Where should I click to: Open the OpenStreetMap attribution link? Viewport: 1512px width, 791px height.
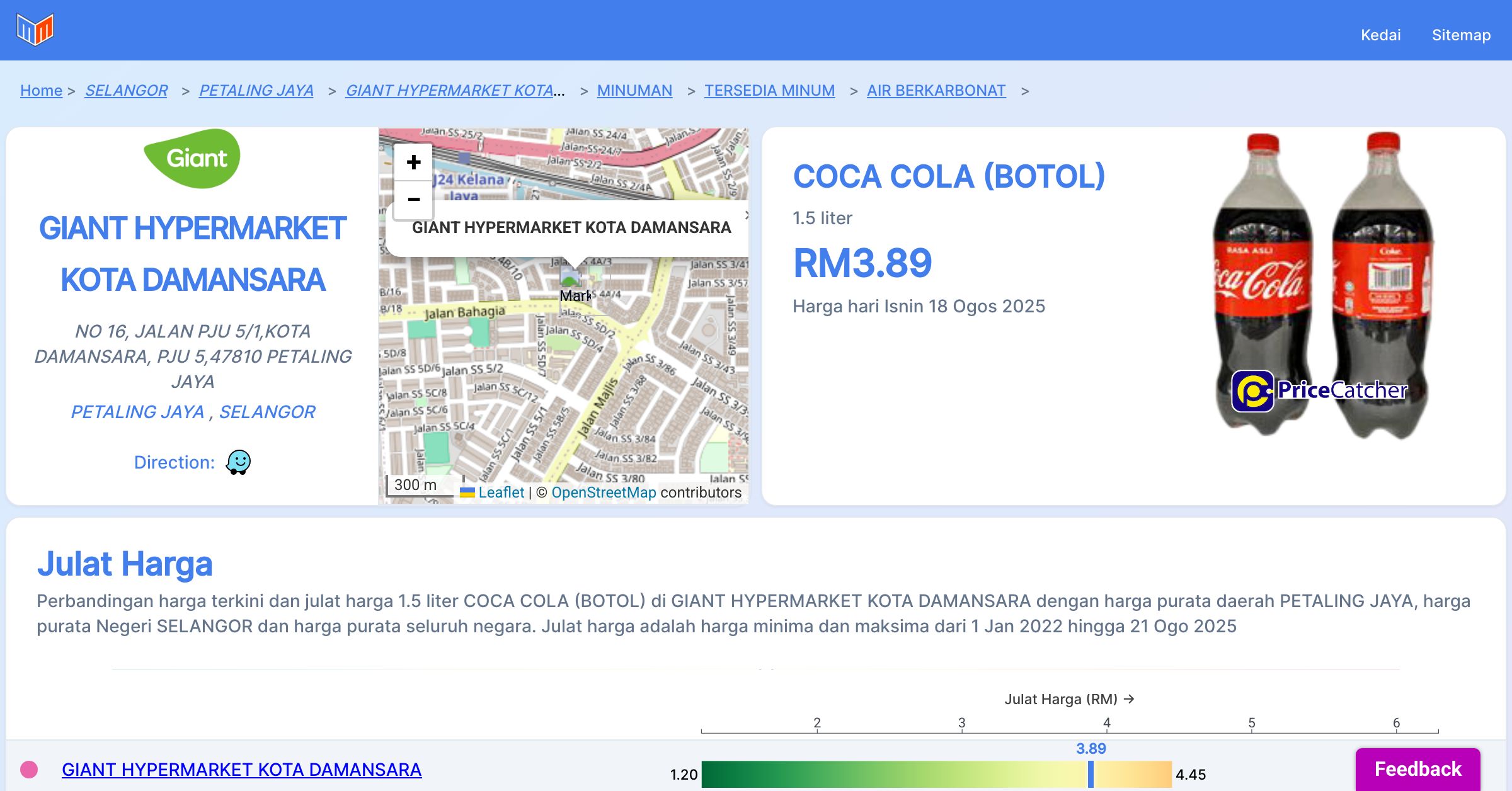click(604, 492)
